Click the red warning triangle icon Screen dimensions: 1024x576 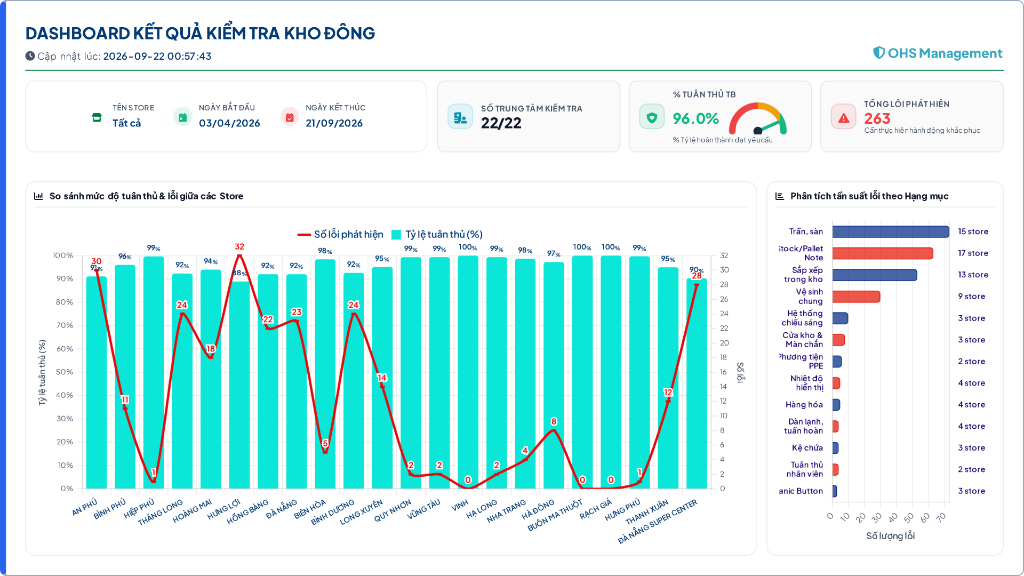click(x=843, y=118)
